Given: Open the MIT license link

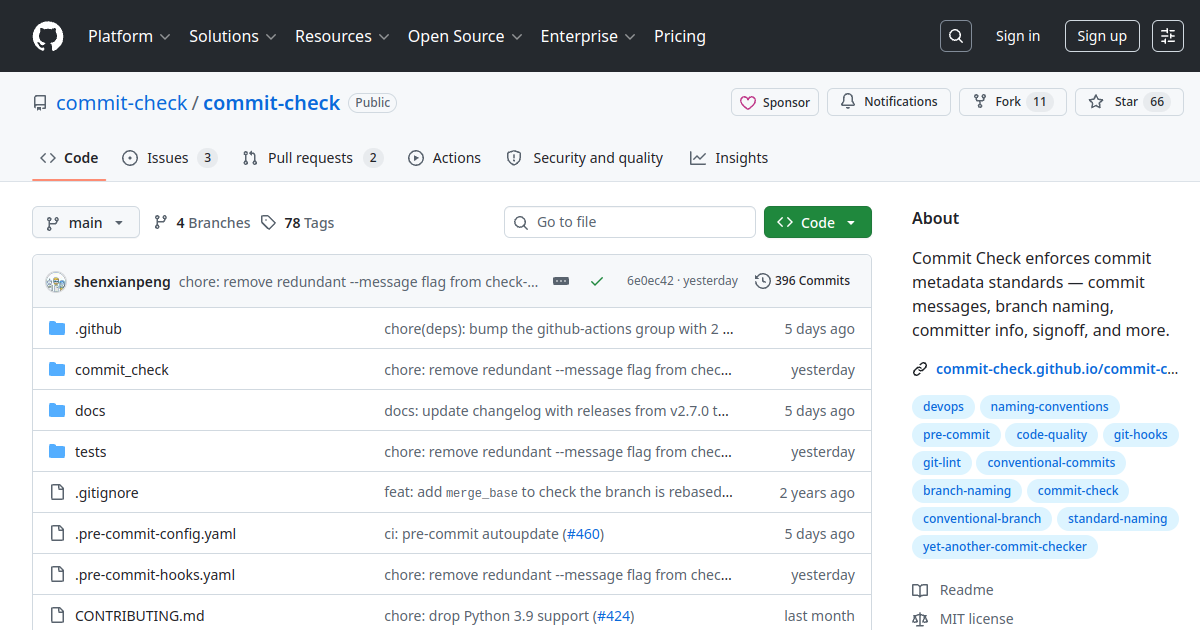Looking at the screenshot, I should pos(963,619).
